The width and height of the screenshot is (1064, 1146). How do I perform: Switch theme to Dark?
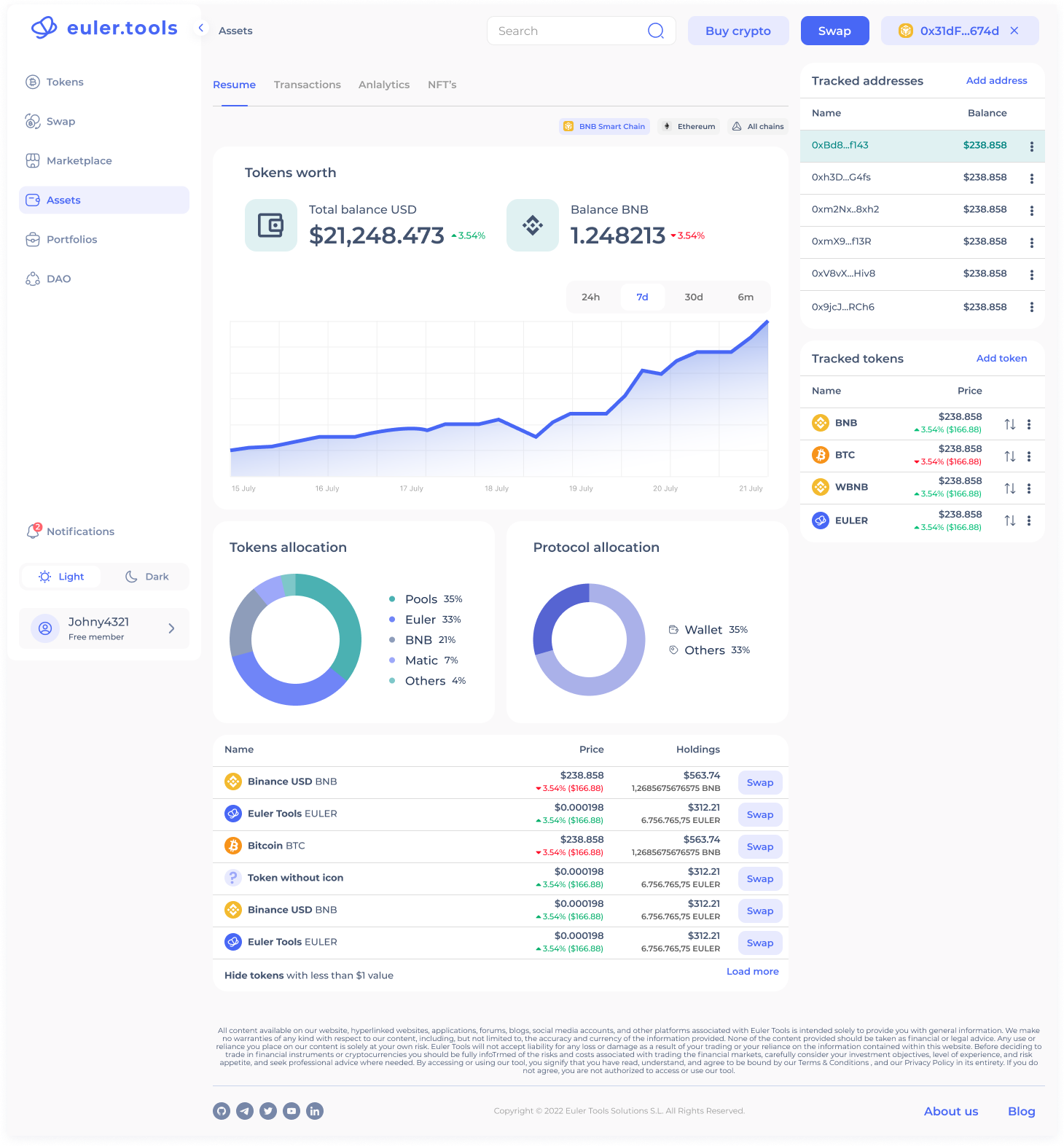coord(146,577)
